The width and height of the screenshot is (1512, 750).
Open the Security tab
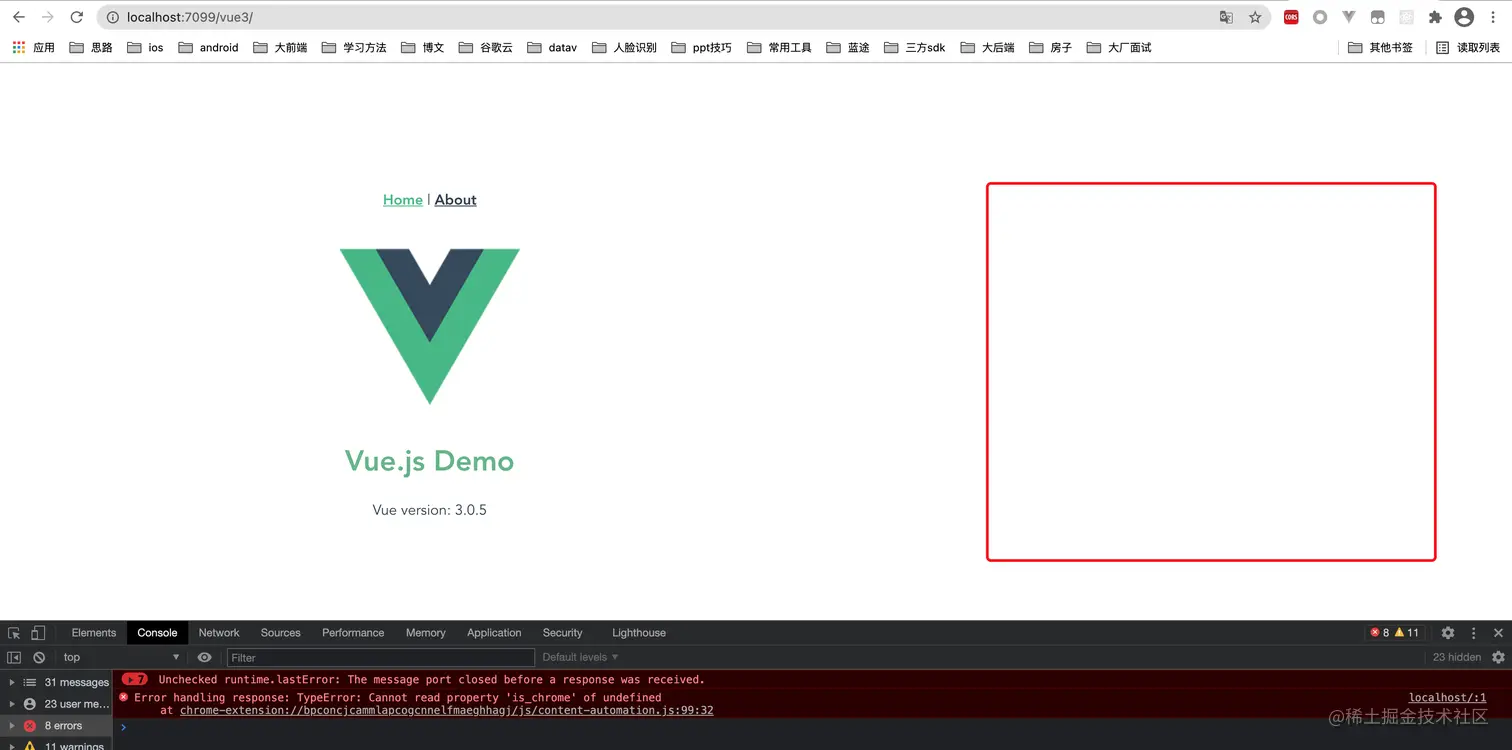coord(563,633)
